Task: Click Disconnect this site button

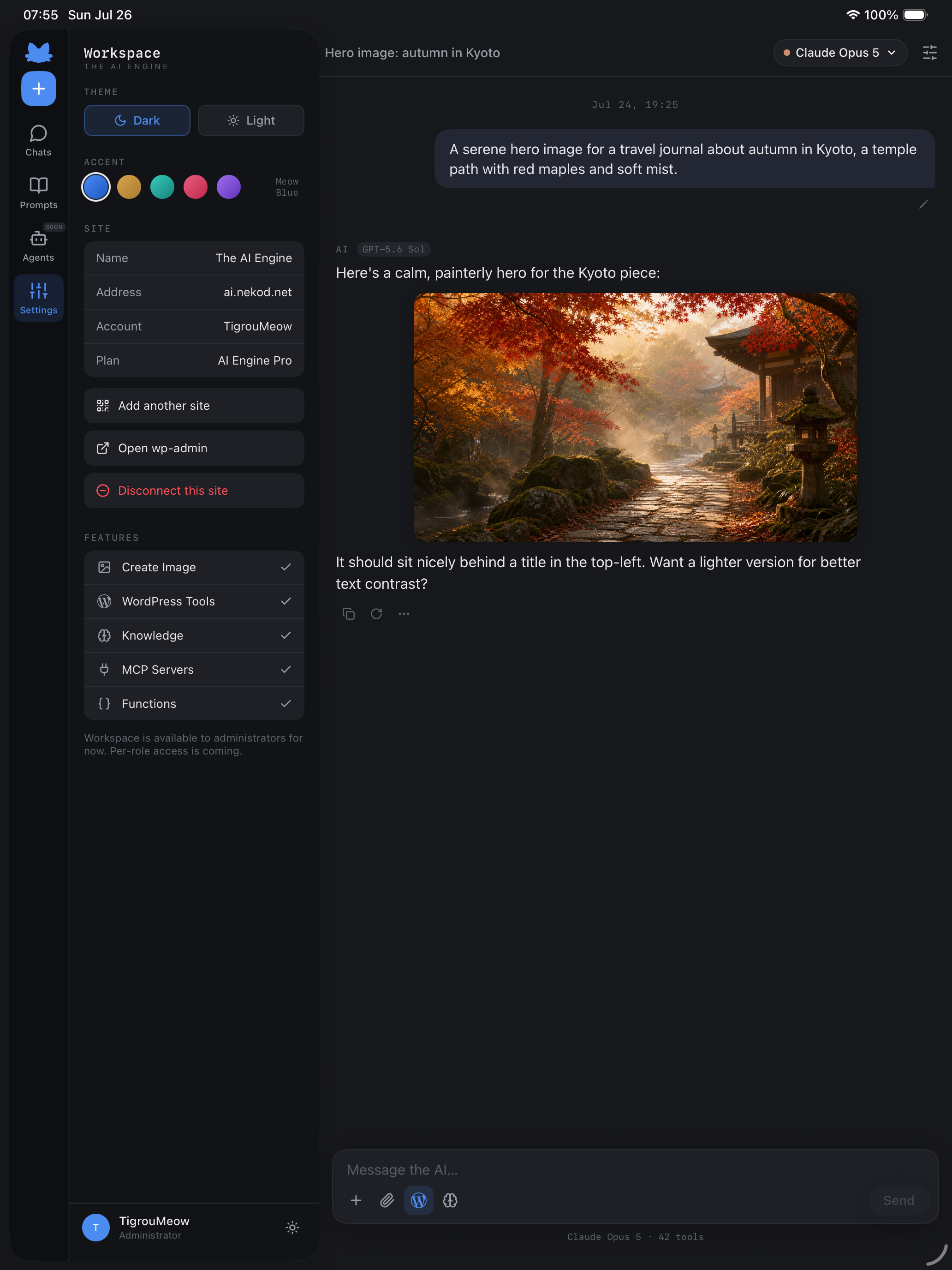Action: pos(194,491)
